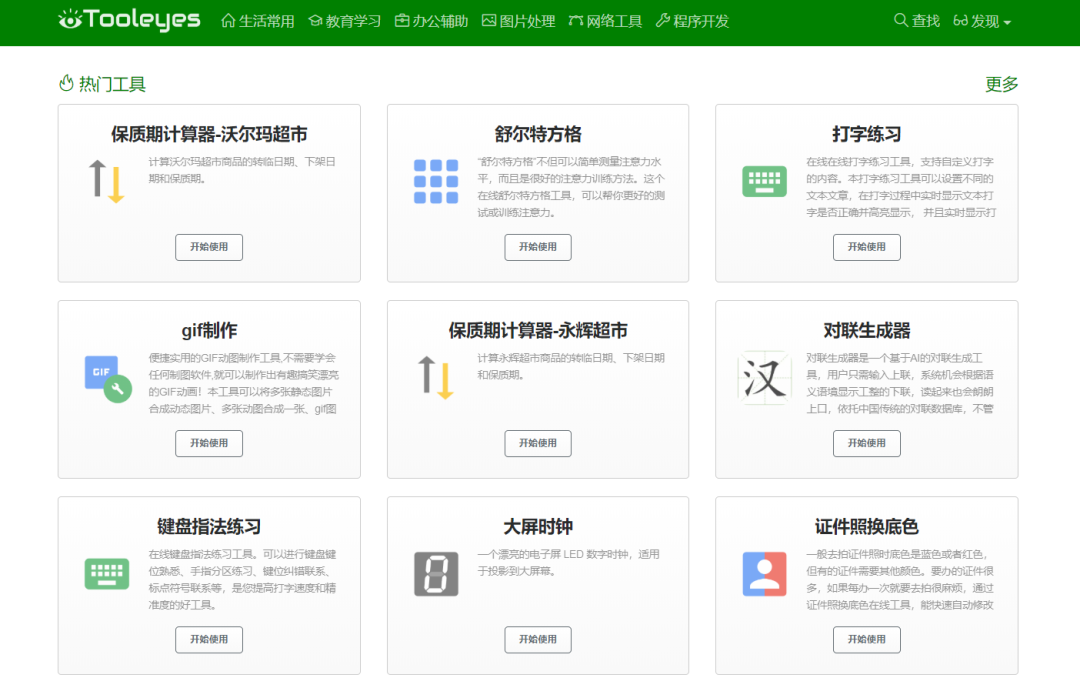1080x688 pixels.
Task: Click the LED digit clock icon
Action: click(x=435, y=574)
